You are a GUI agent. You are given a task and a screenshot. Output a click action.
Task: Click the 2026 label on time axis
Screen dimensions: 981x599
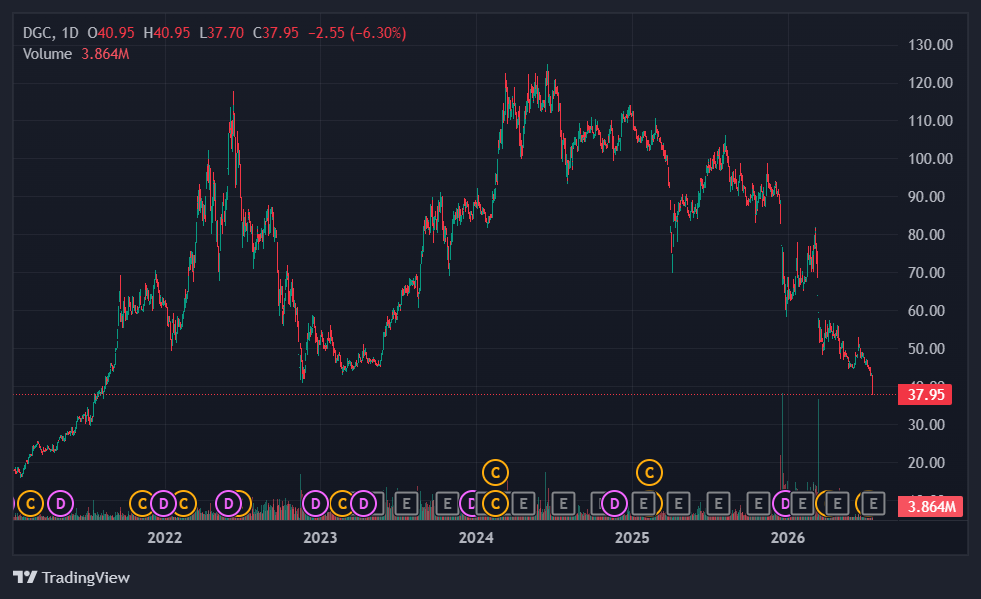pyautogui.click(x=788, y=538)
